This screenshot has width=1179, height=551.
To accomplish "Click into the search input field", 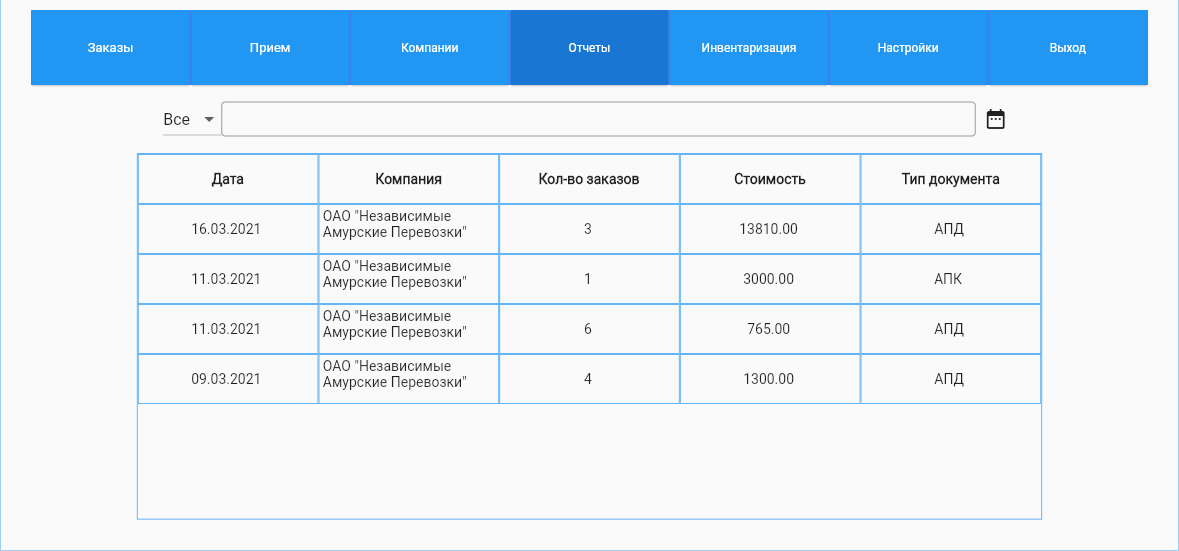I will (599, 119).
